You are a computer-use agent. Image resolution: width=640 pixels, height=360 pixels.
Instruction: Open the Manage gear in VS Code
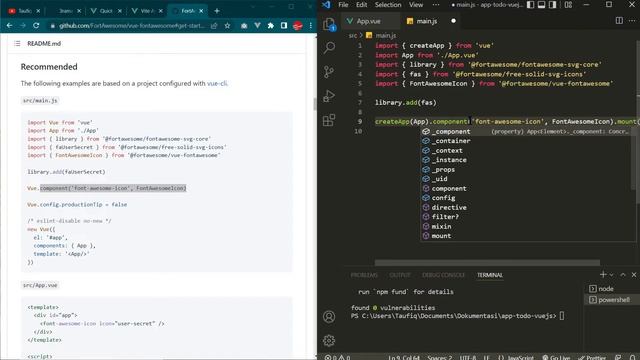pyautogui.click(x=329, y=340)
